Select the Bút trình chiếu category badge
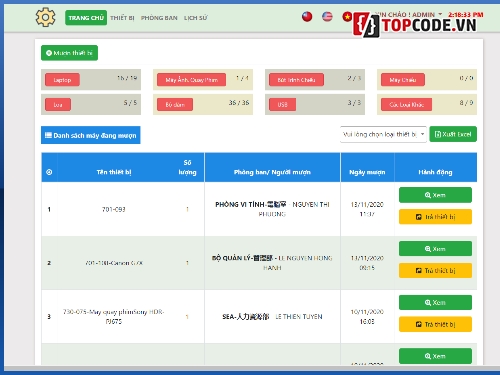This screenshot has height=375, width=500. [296, 80]
